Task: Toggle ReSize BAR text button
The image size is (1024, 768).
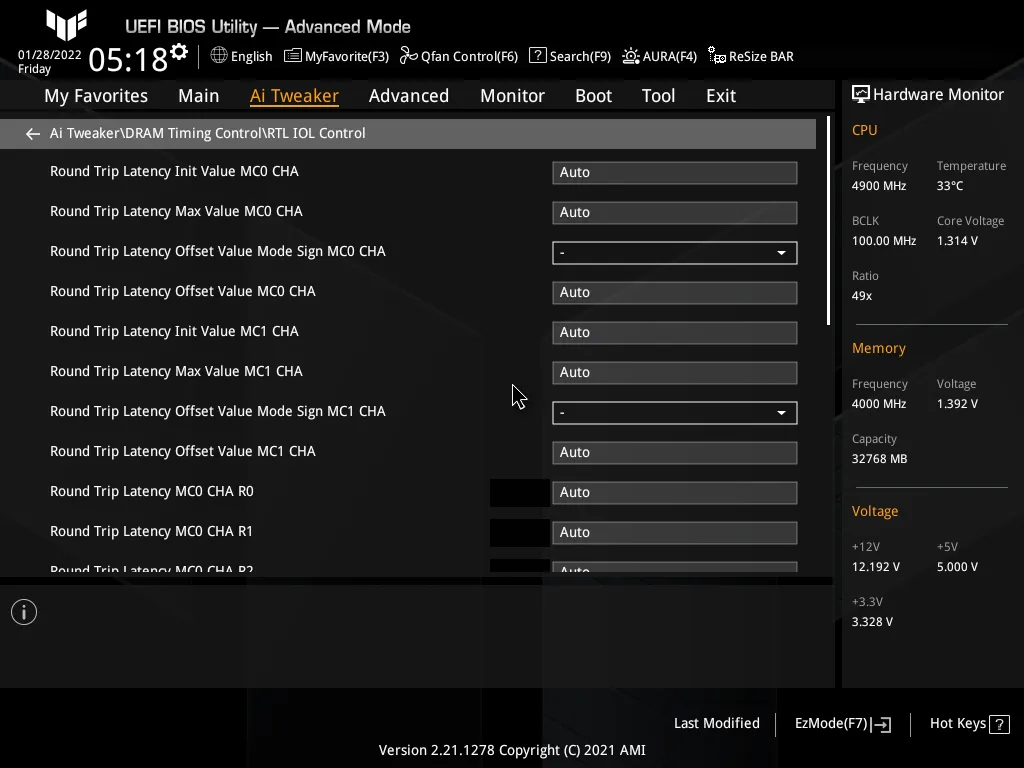Action: pos(761,57)
